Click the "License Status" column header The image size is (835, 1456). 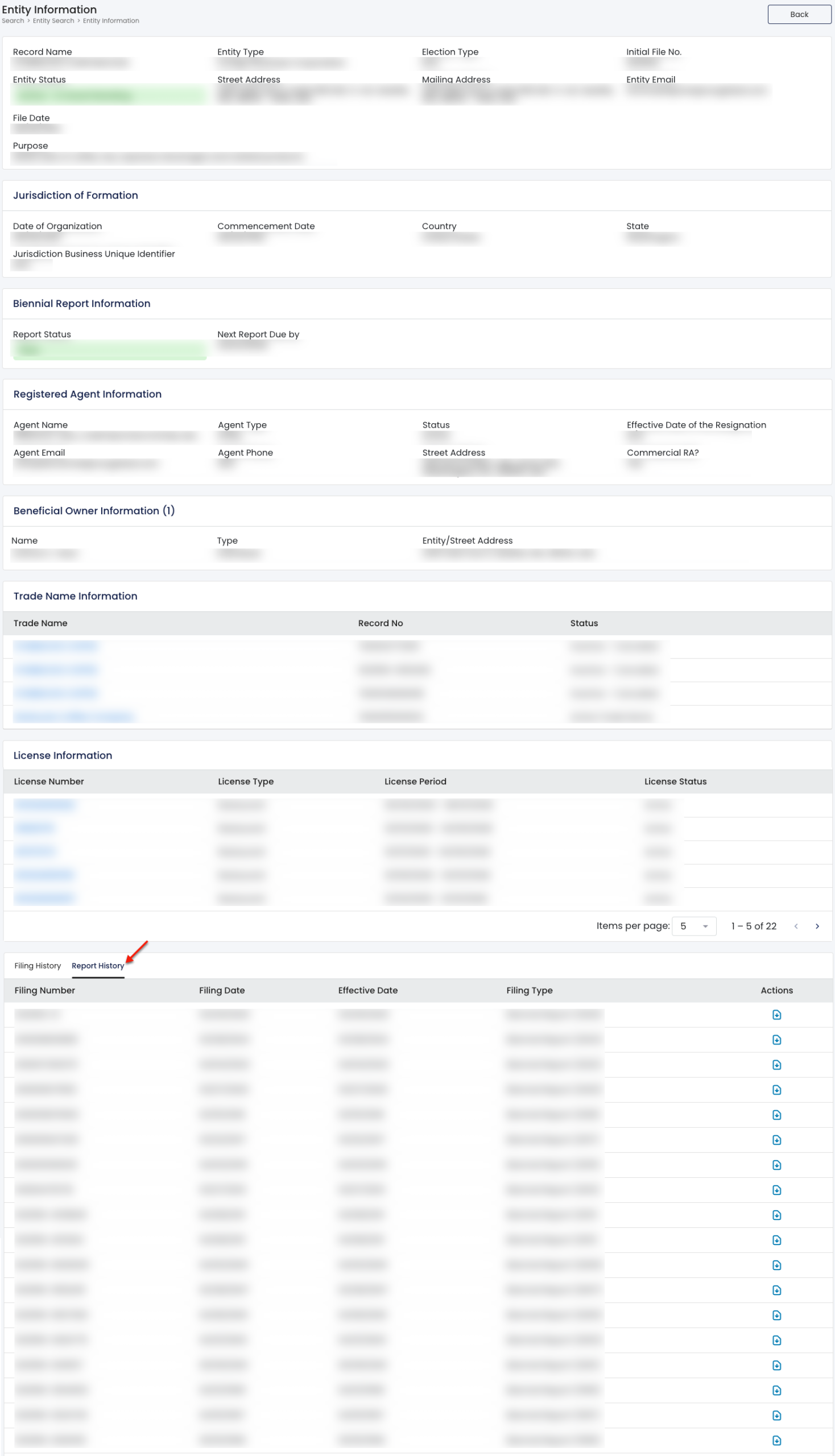pos(675,781)
